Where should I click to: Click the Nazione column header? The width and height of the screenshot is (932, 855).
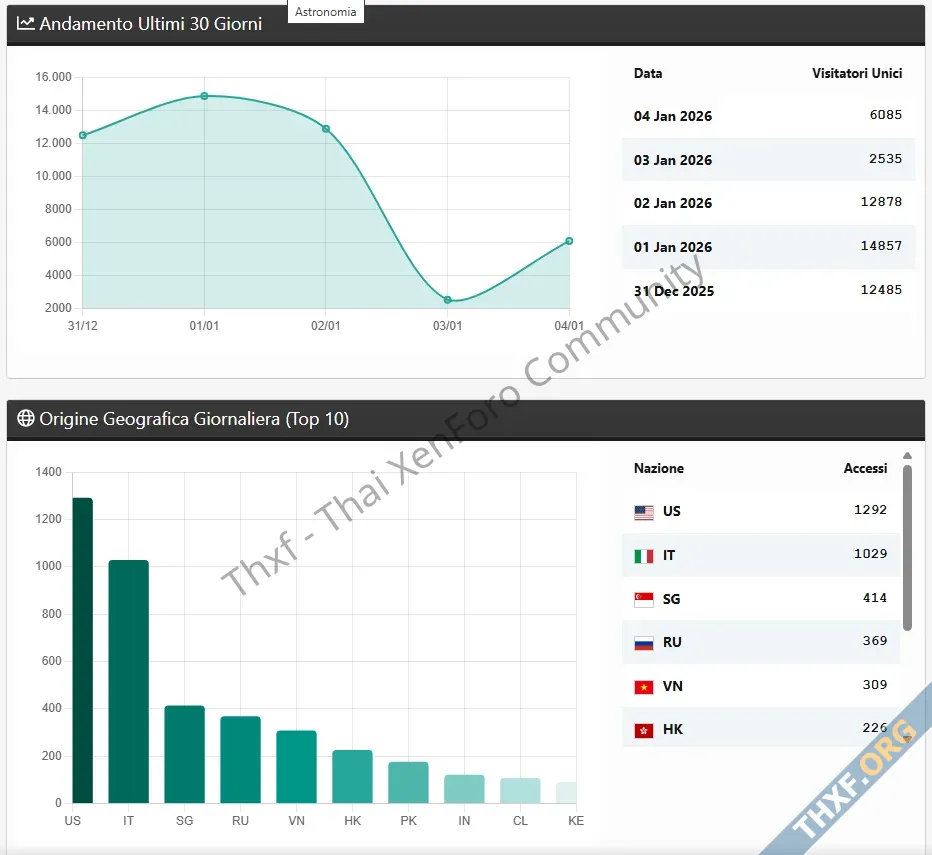659,468
